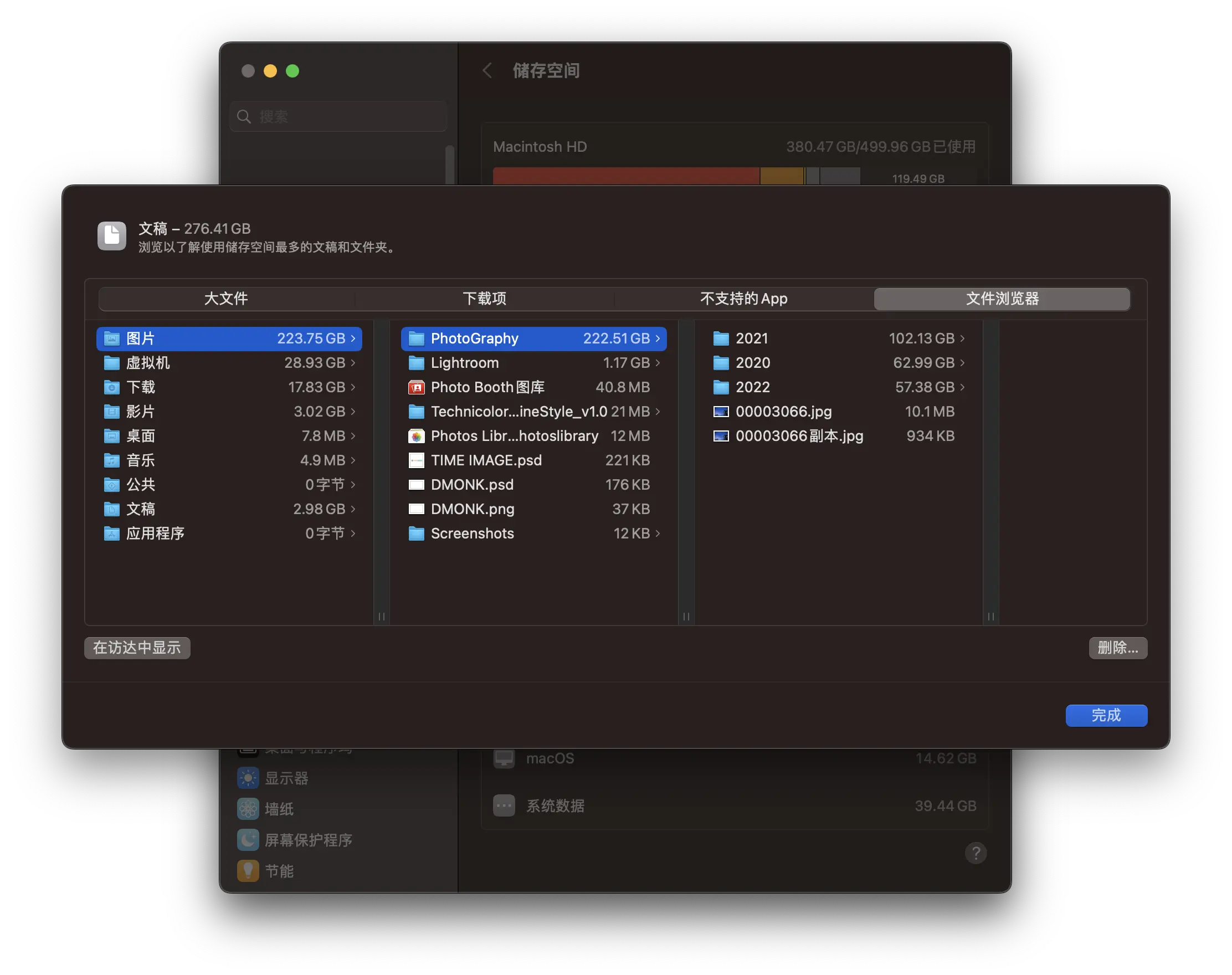Click the 下载 folder icon
The width and height of the screenshot is (1232, 975).
pyautogui.click(x=111, y=388)
